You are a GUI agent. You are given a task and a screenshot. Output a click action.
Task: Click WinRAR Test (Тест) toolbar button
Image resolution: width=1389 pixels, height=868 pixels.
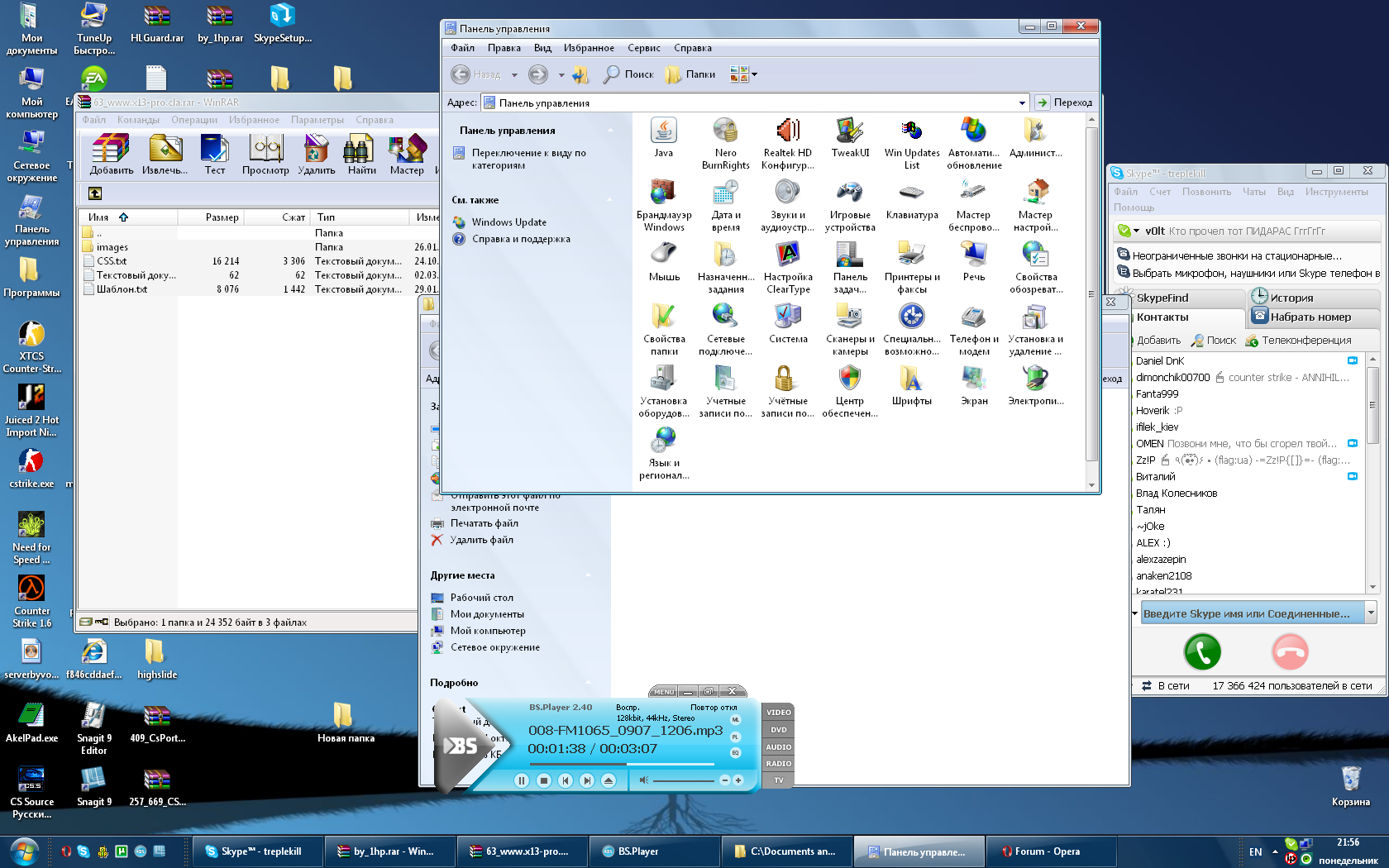(215, 154)
